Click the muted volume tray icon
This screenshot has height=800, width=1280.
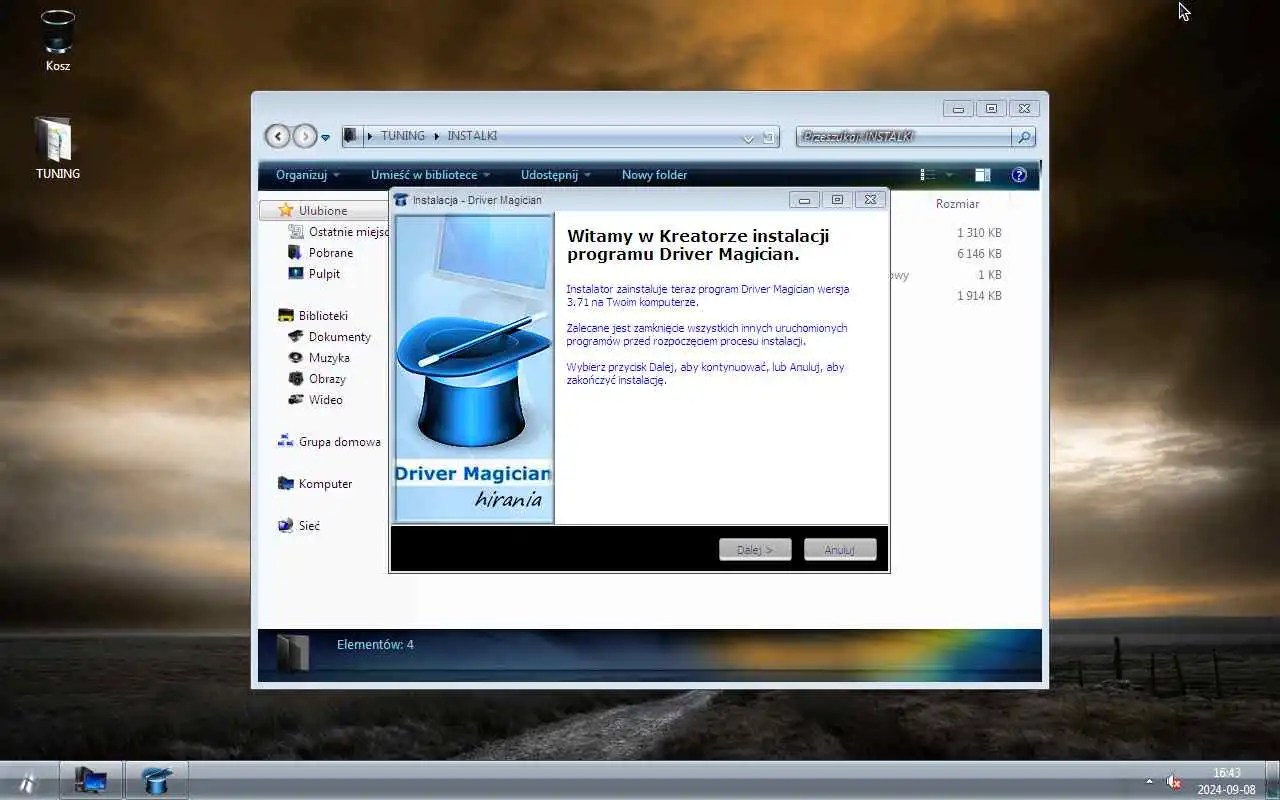click(x=1174, y=782)
